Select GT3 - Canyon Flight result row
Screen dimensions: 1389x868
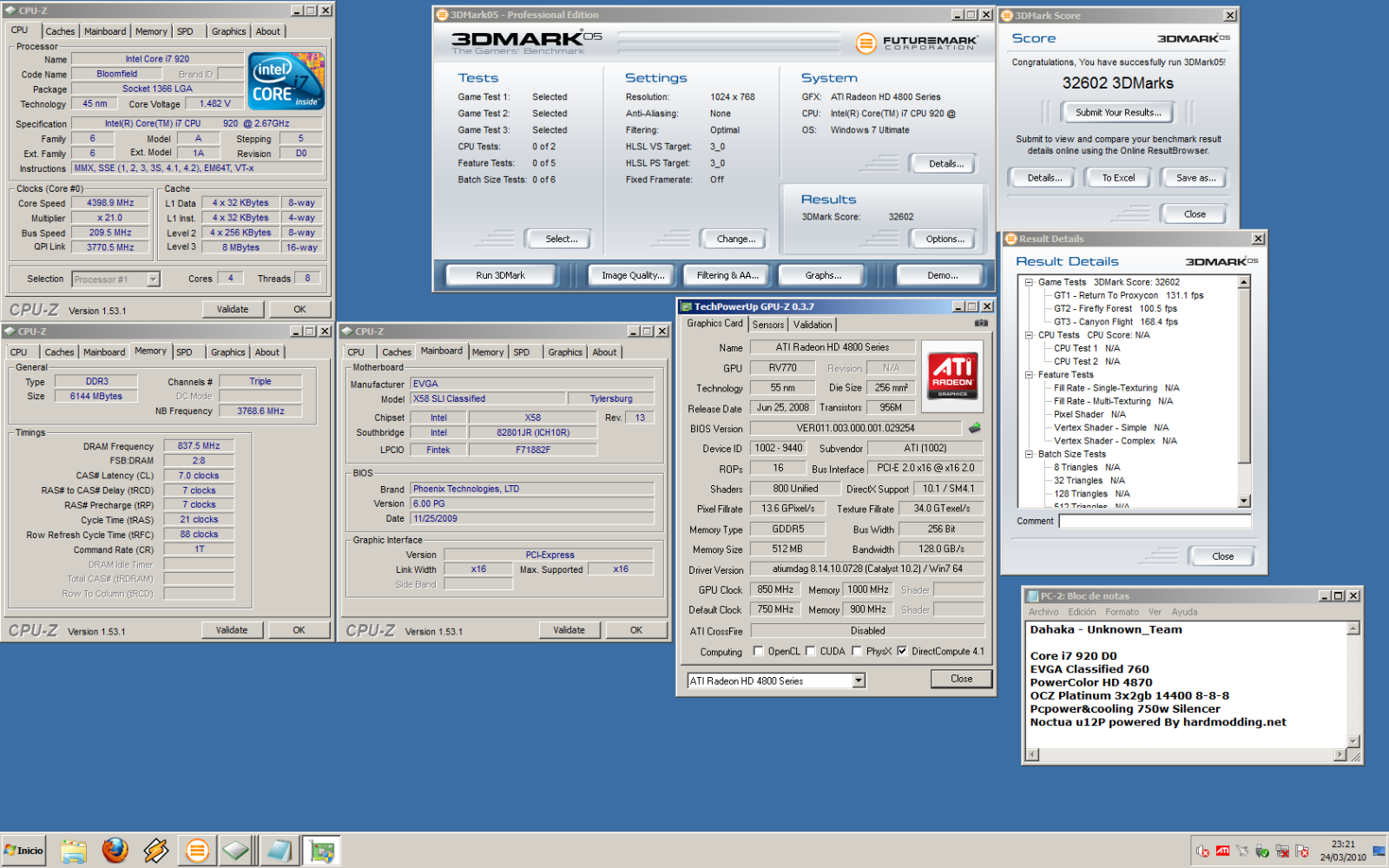[x=1116, y=322]
